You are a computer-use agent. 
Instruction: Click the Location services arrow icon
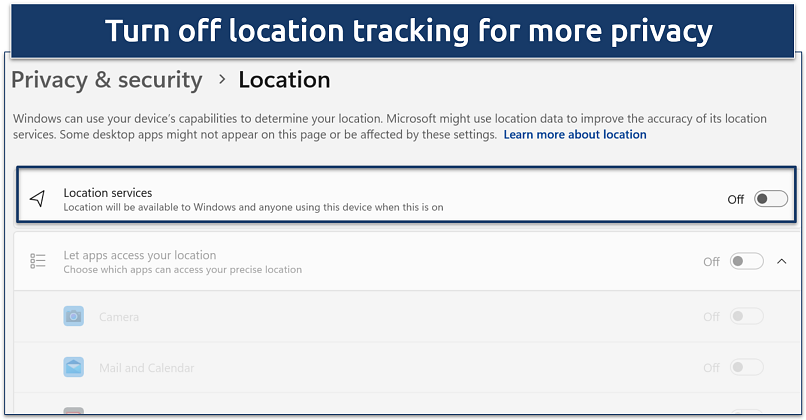[38, 199]
